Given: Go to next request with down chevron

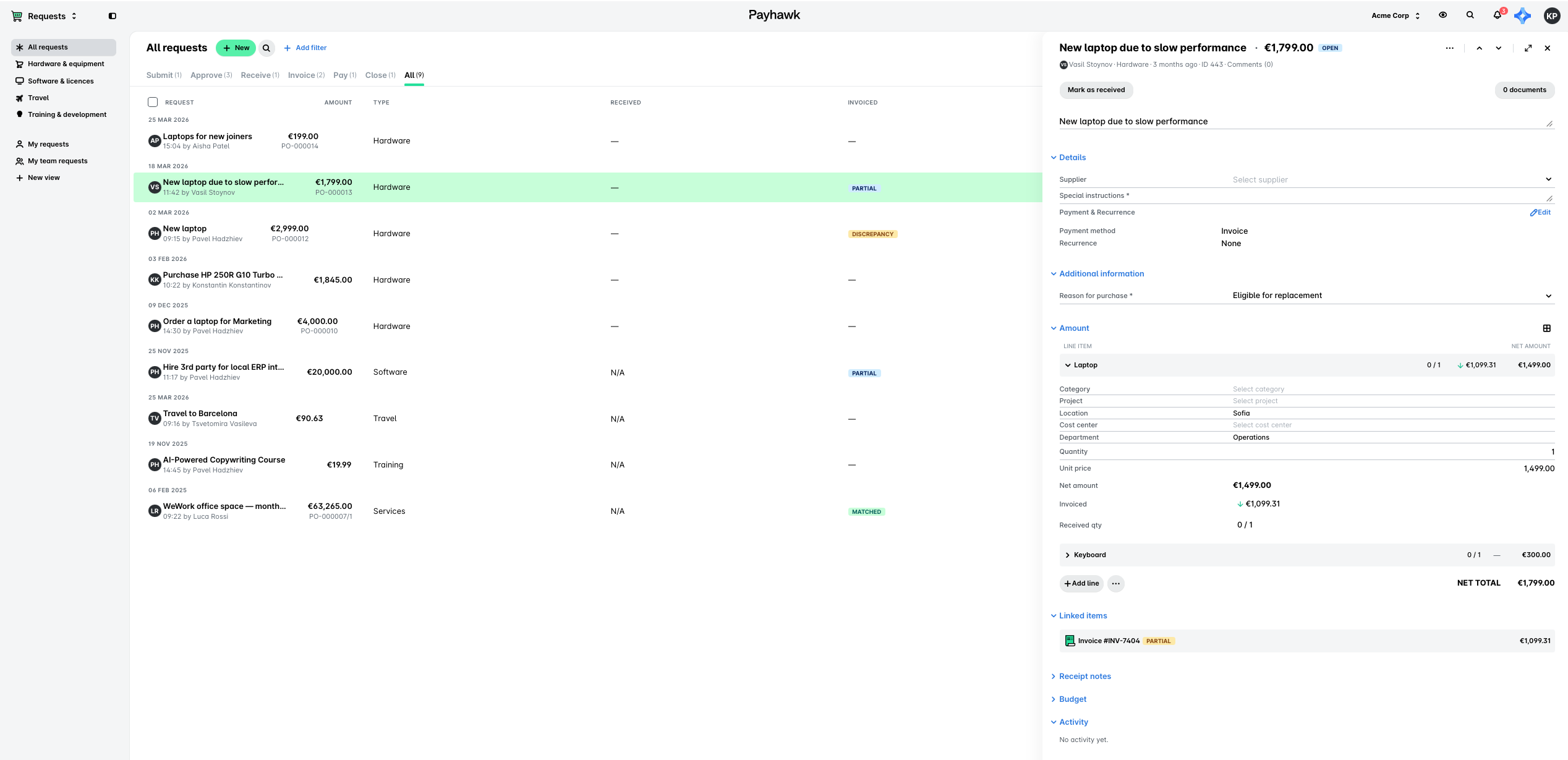Looking at the screenshot, I should point(1499,48).
